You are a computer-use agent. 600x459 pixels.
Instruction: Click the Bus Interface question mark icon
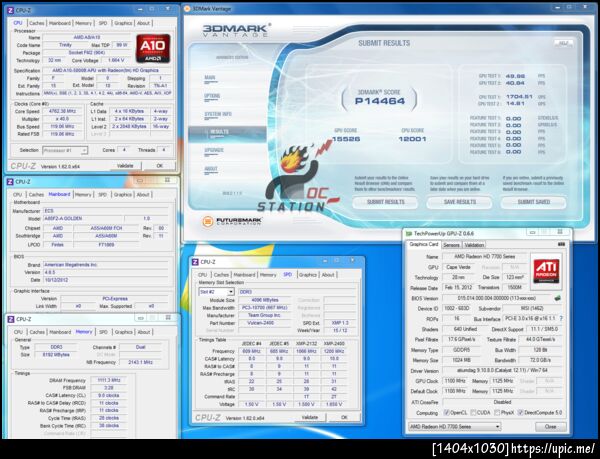tap(561, 319)
